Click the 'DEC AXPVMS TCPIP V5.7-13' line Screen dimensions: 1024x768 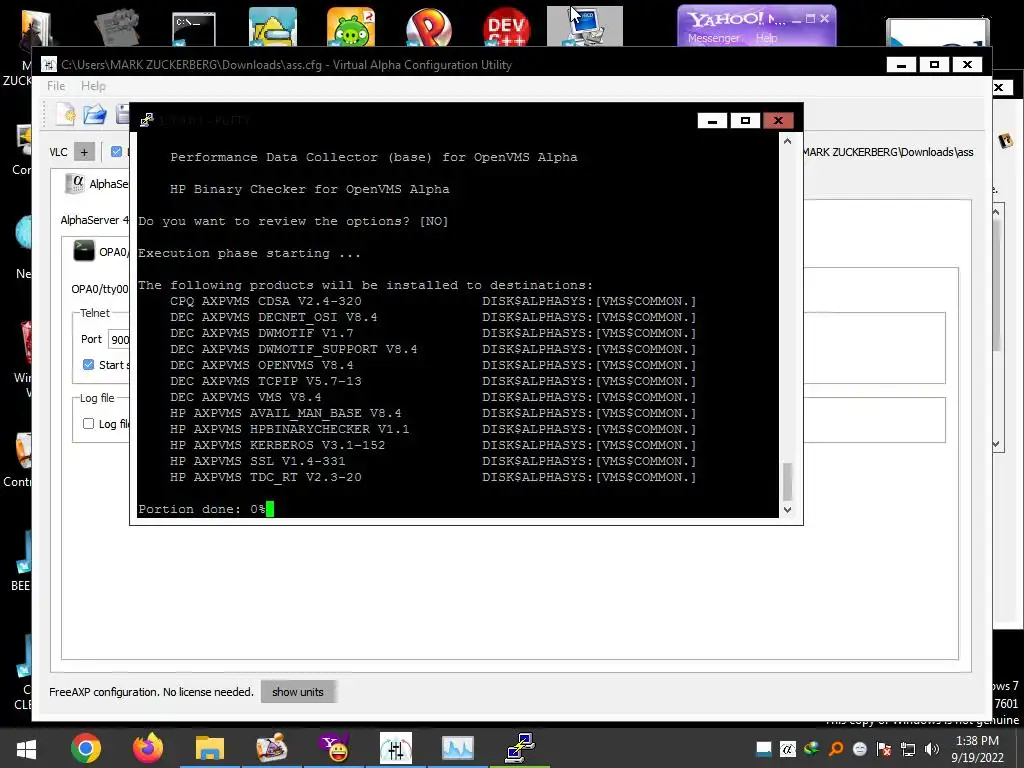(x=266, y=381)
